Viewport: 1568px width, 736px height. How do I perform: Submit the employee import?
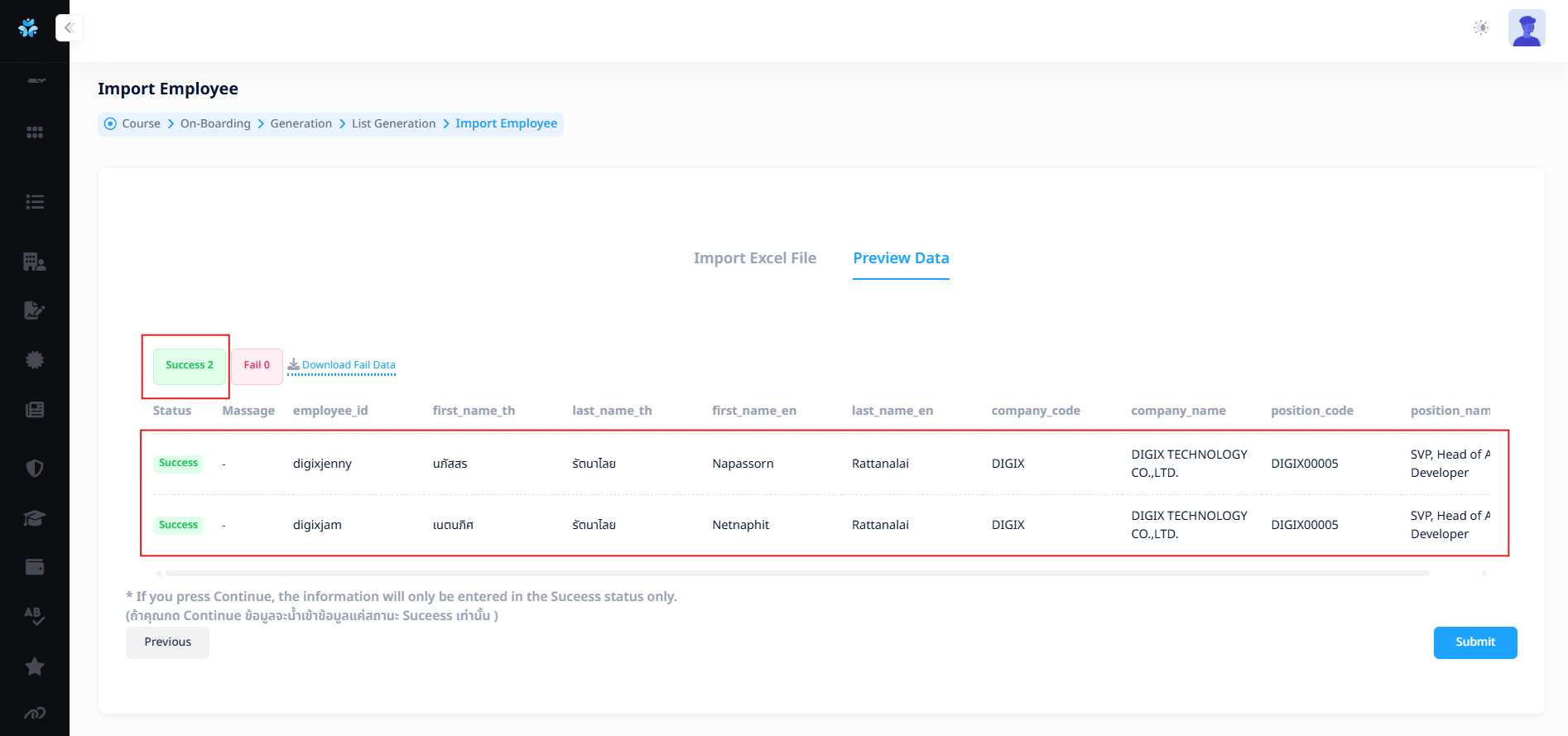click(x=1474, y=642)
